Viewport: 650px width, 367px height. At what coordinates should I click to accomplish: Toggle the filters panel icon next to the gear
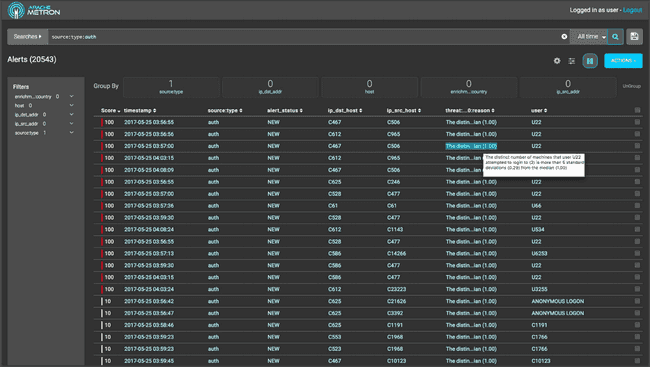(572, 61)
